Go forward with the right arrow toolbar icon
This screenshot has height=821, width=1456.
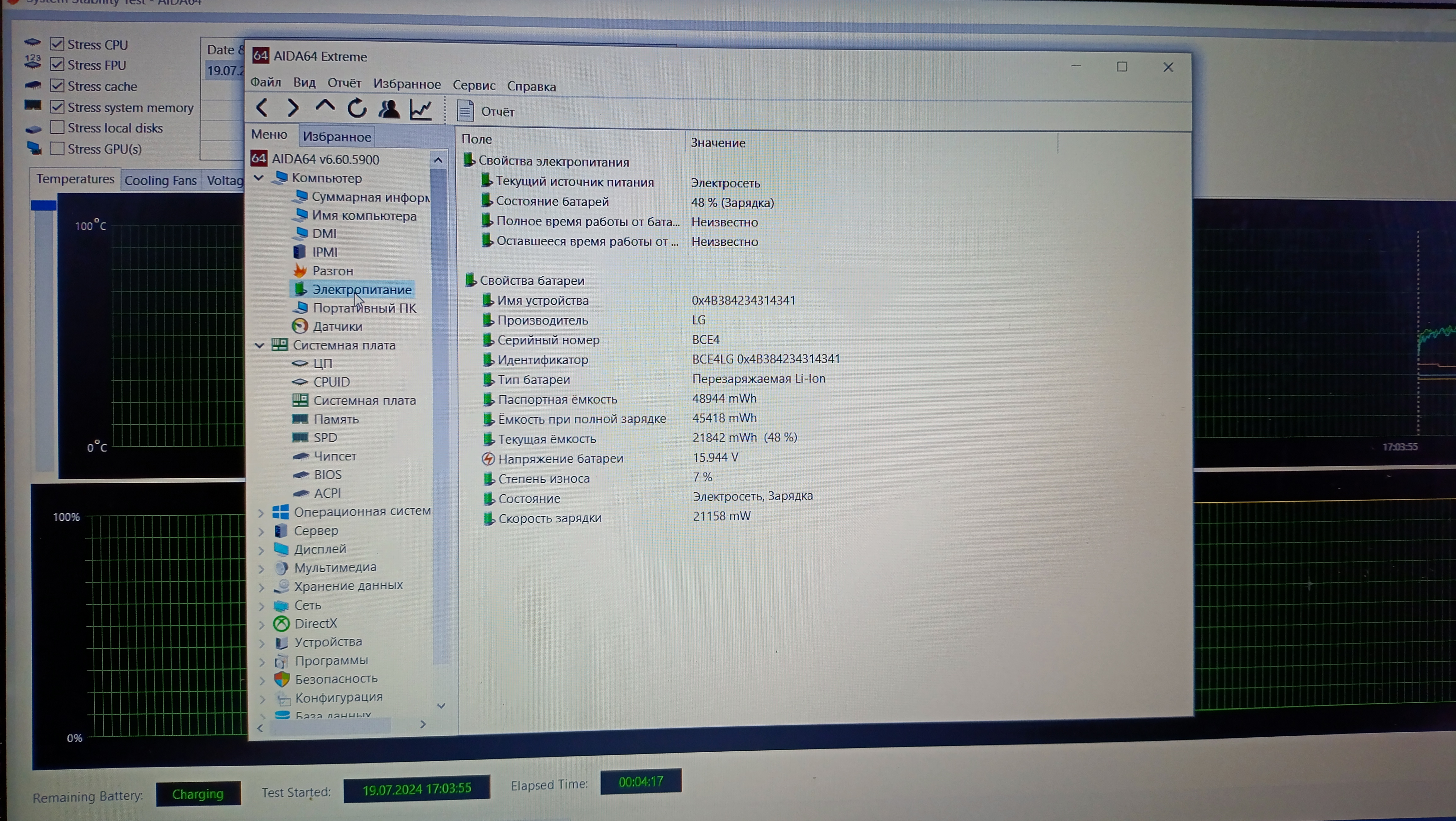click(x=292, y=107)
